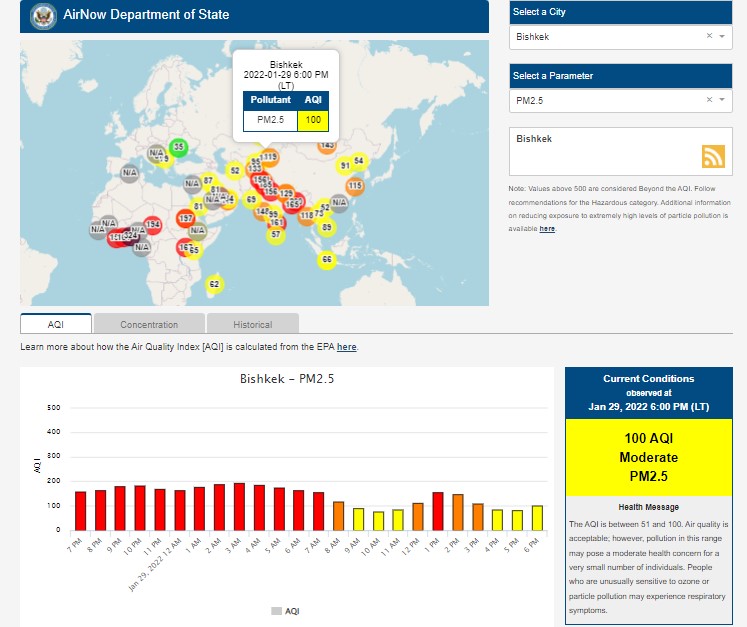Image resolution: width=747 pixels, height=627 pixels.
Task: Clear the Bishkek city selection
Action: pos(709,36)
